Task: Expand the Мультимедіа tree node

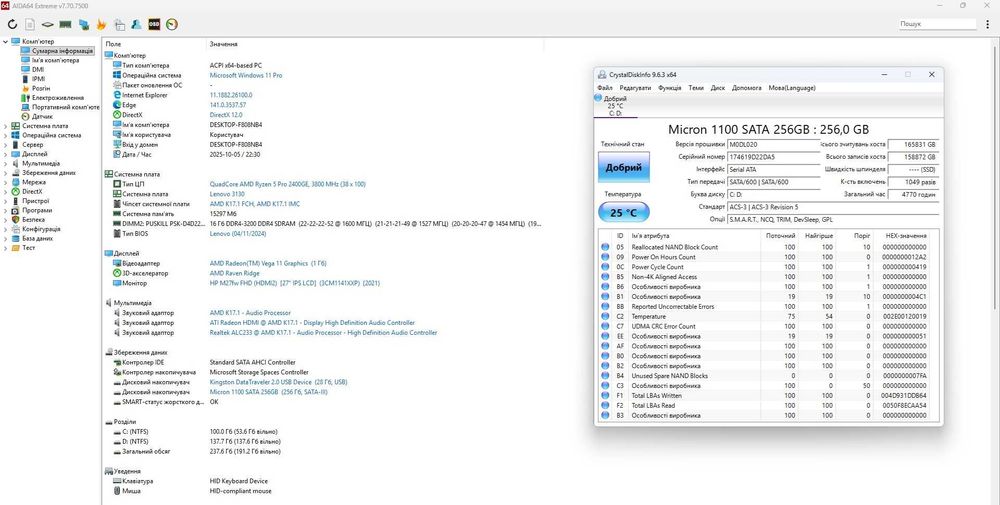Action: (6, 163)
